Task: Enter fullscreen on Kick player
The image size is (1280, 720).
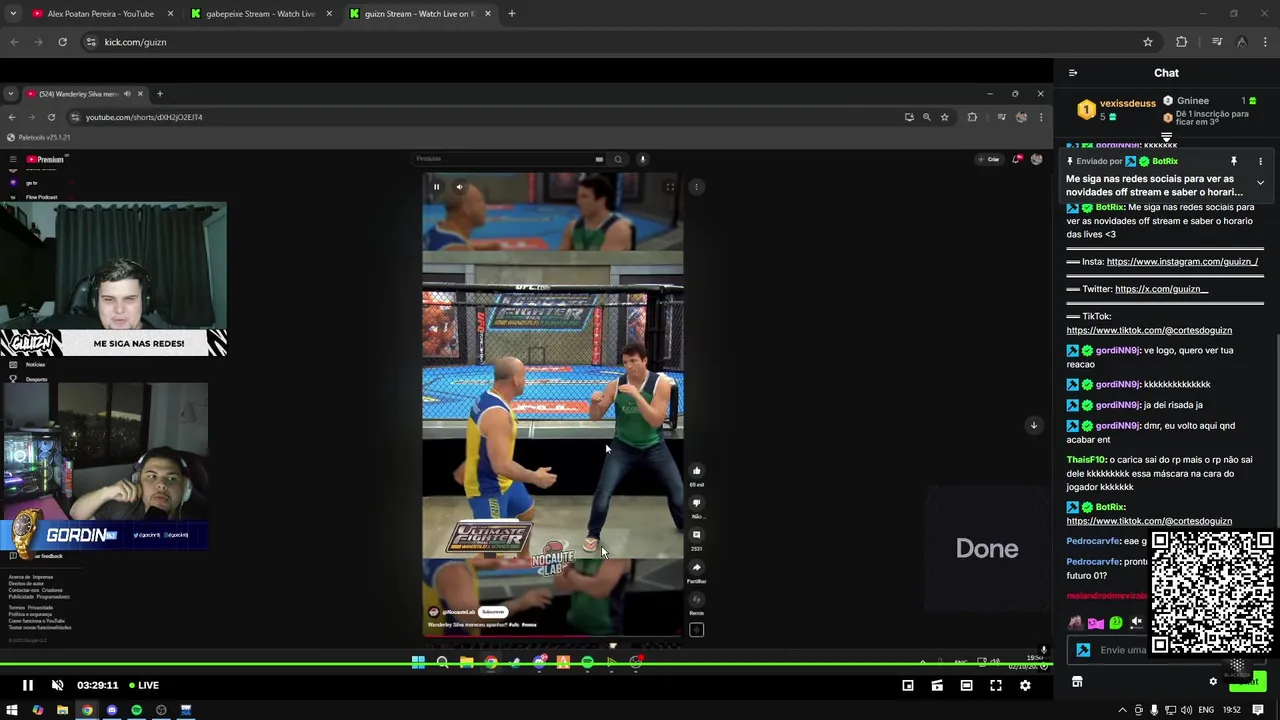Action: click(x=996, y=685)
